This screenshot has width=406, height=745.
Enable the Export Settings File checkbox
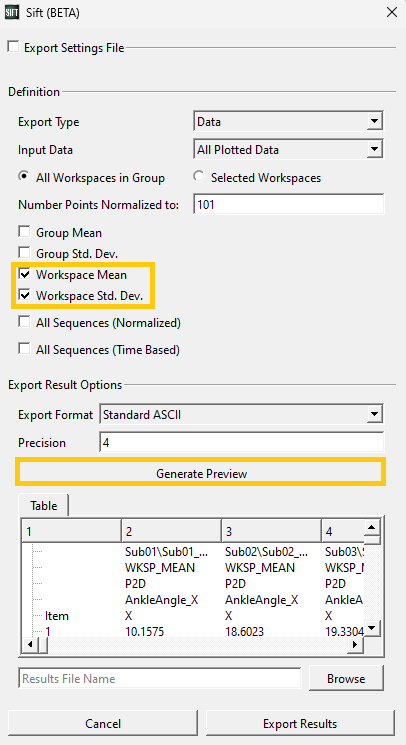(x=13, y=47)
